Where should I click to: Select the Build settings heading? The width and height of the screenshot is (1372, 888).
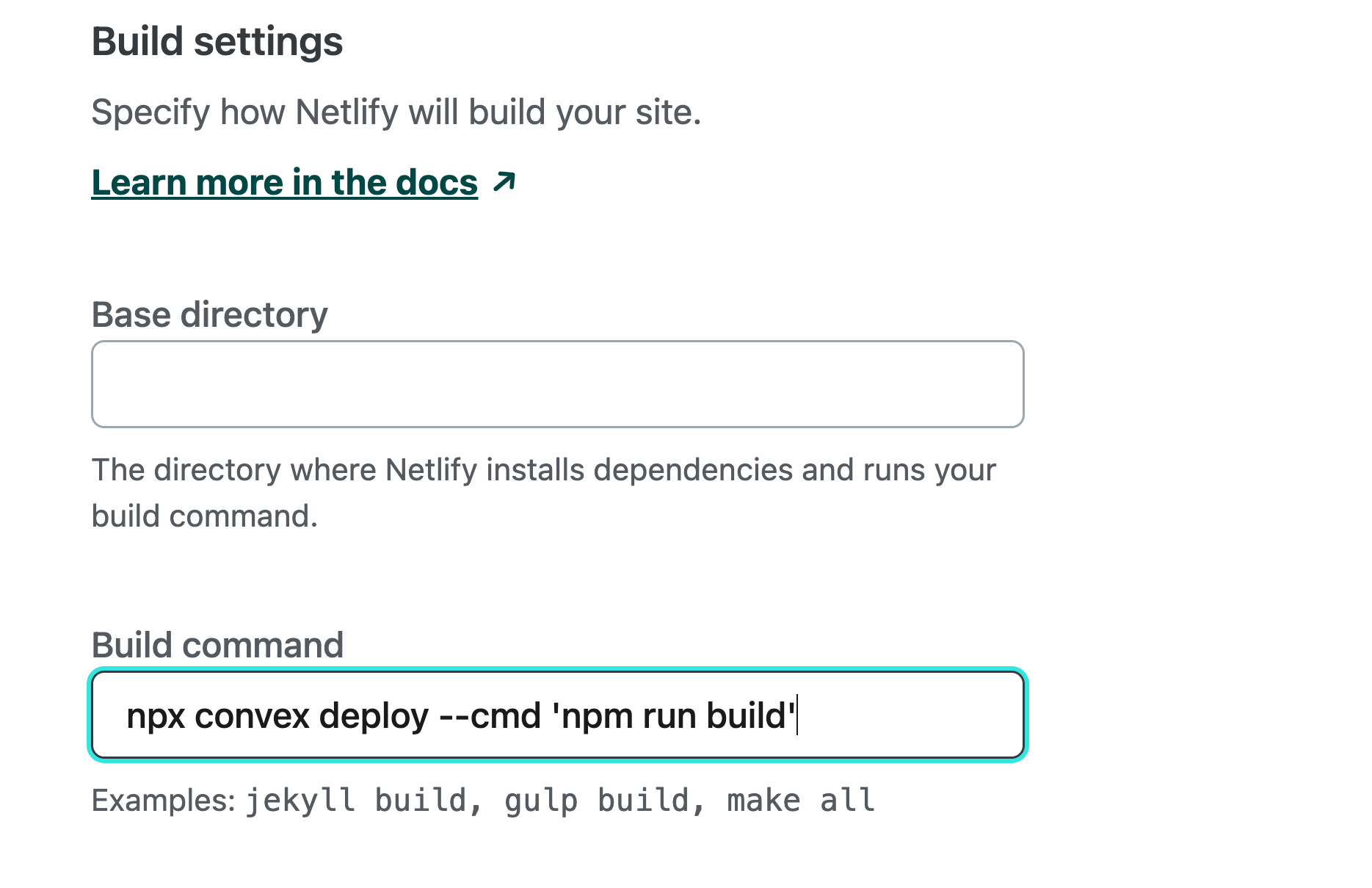[x=217, y=41]
